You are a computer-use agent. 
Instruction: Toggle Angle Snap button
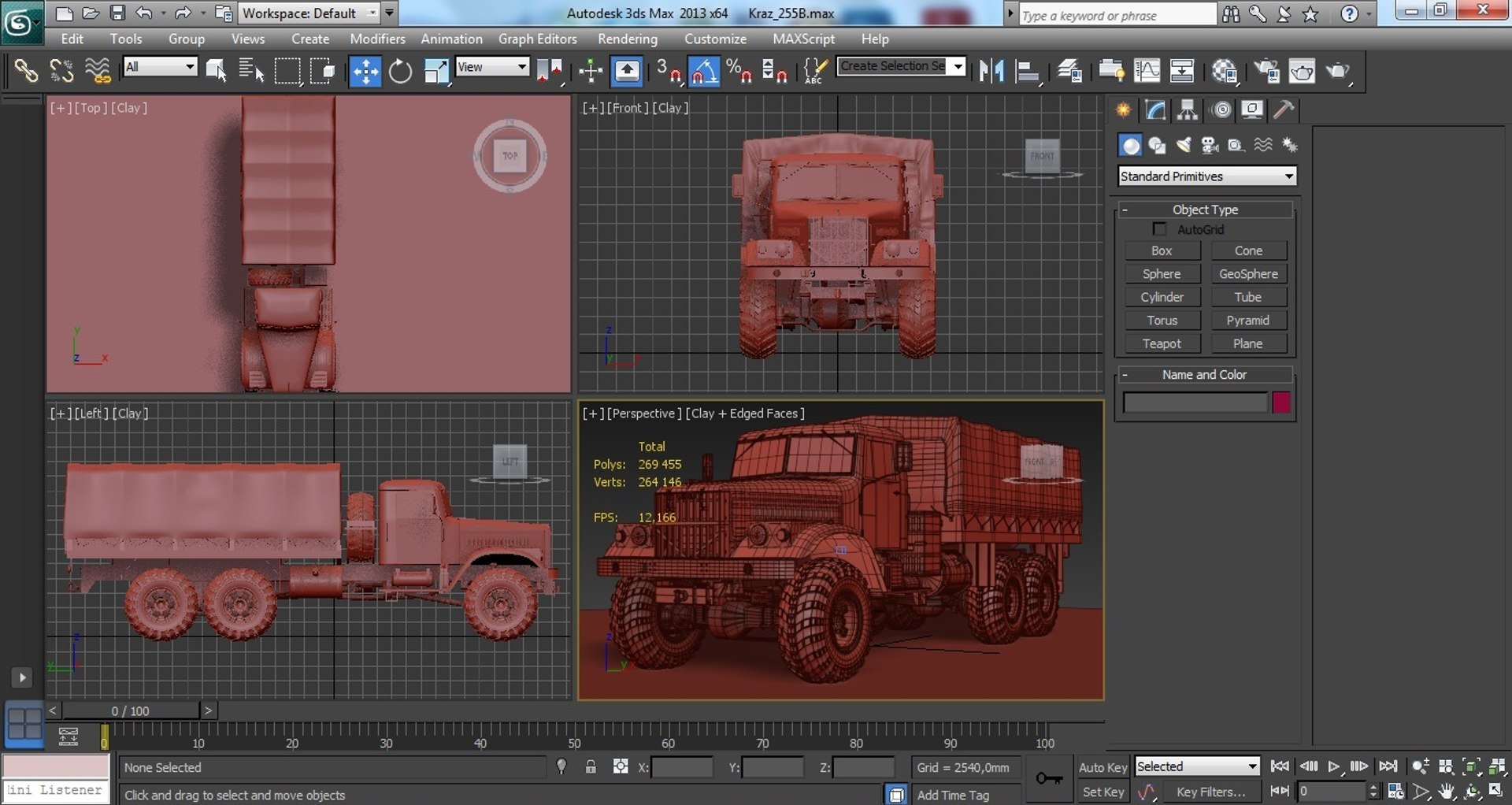tap(704, 72)
